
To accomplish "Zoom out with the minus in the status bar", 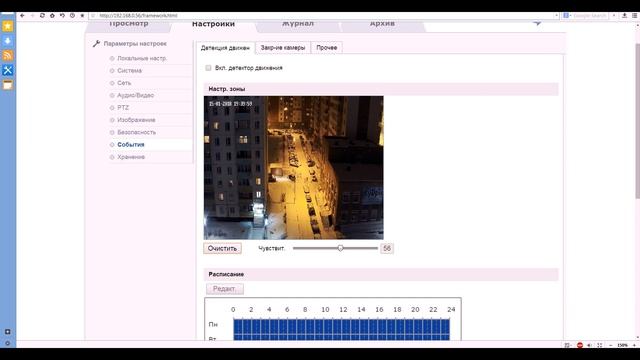I will [x=611, y=345].
